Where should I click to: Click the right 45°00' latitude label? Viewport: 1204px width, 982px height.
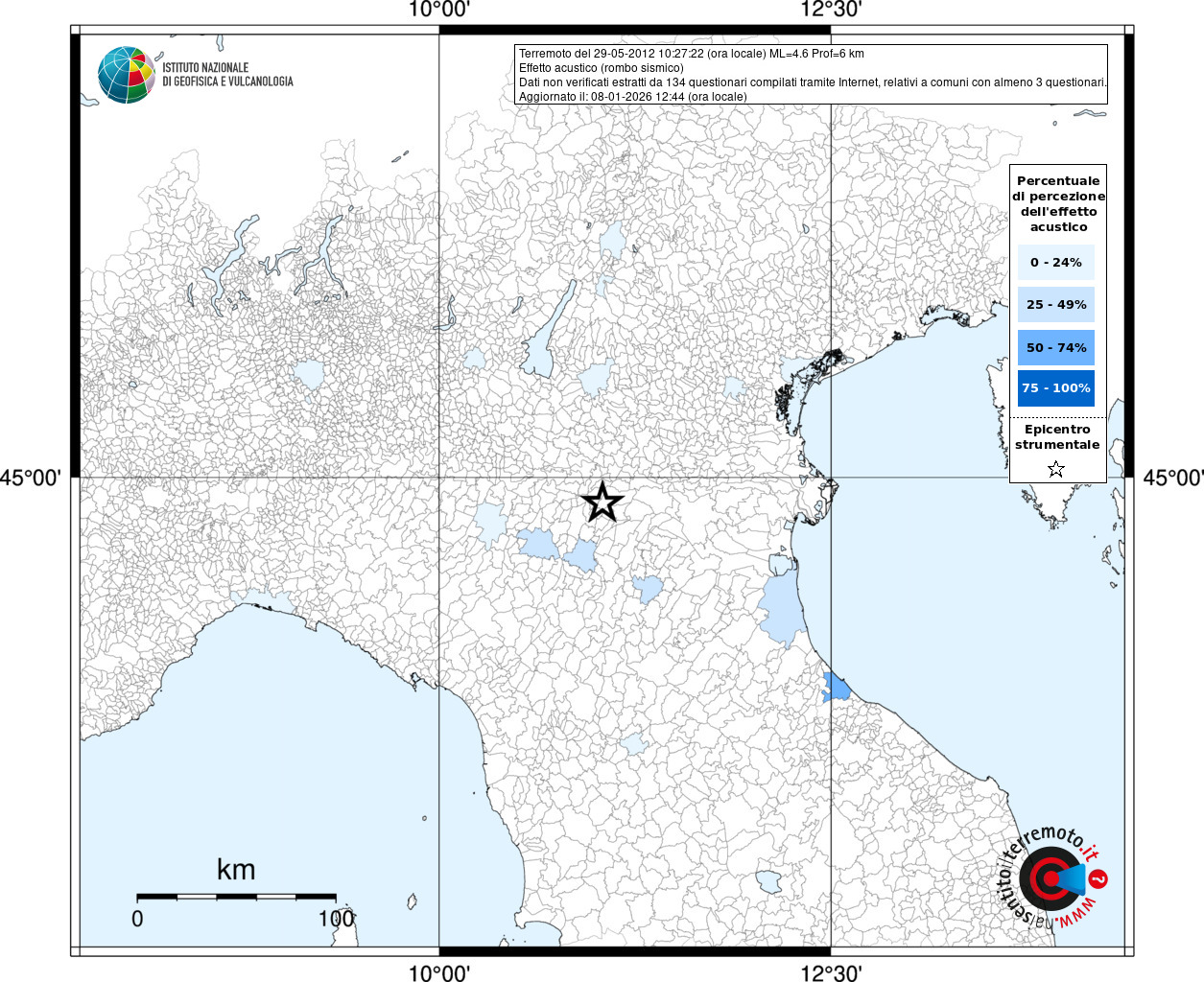coord(1173,477)
